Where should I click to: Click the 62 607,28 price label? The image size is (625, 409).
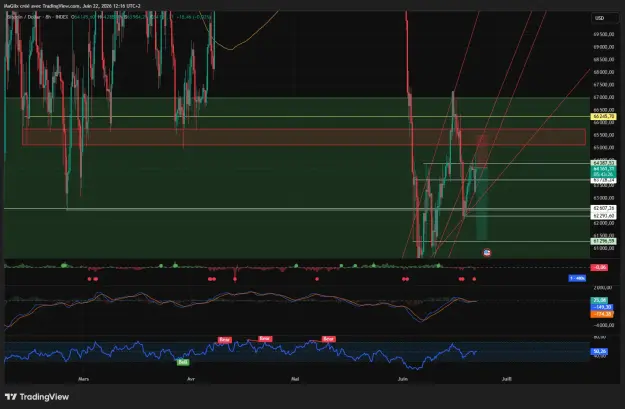603,208
